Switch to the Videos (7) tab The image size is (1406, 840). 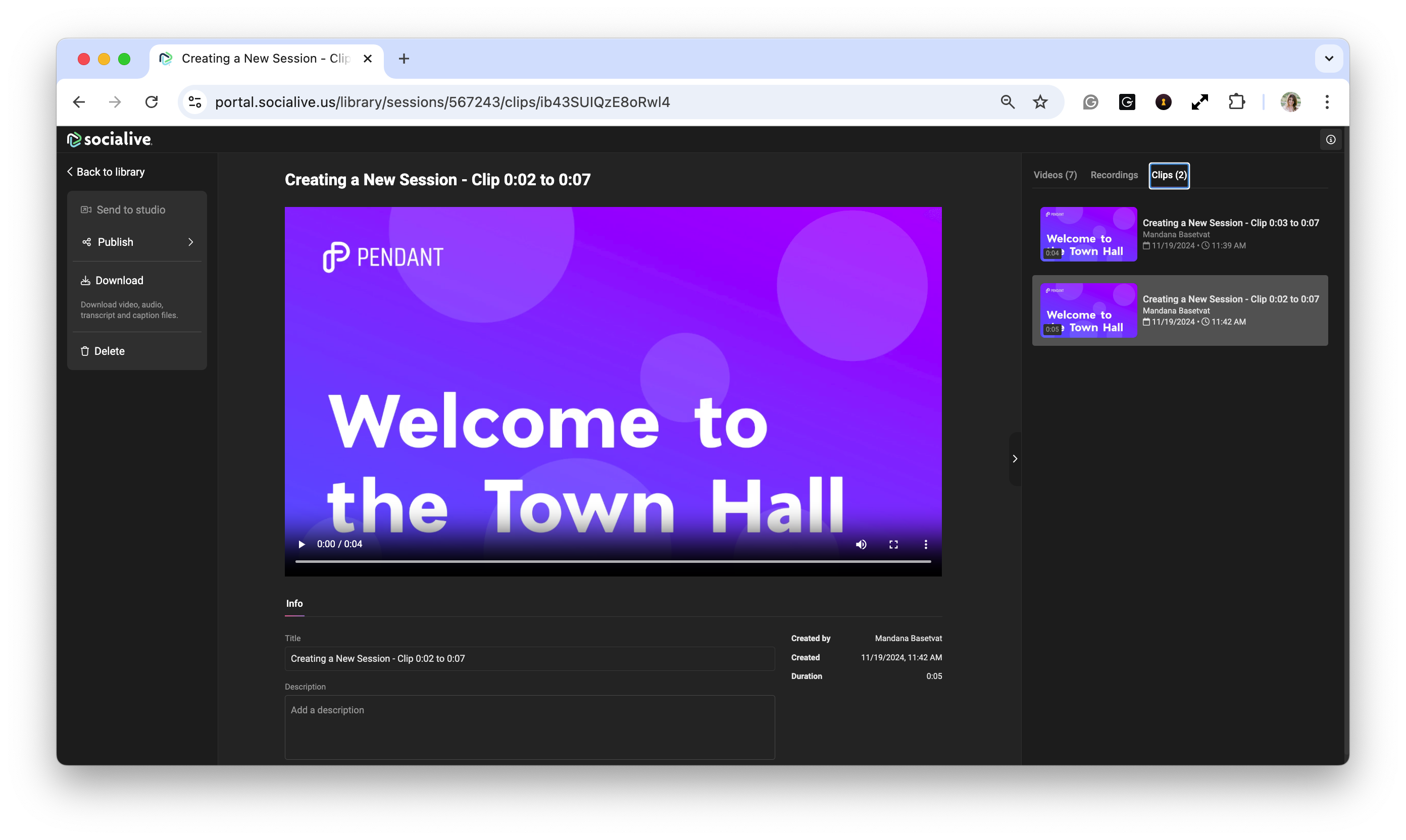tap(1055, 176)
